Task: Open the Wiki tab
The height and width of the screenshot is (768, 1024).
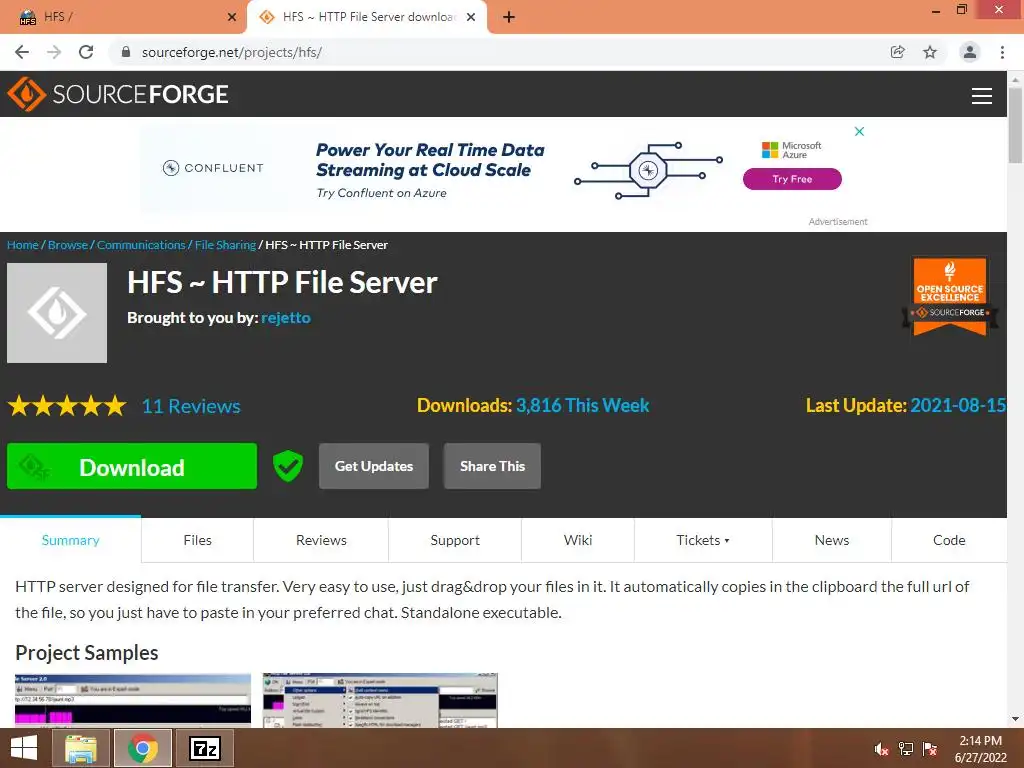Action: (577, 540)
